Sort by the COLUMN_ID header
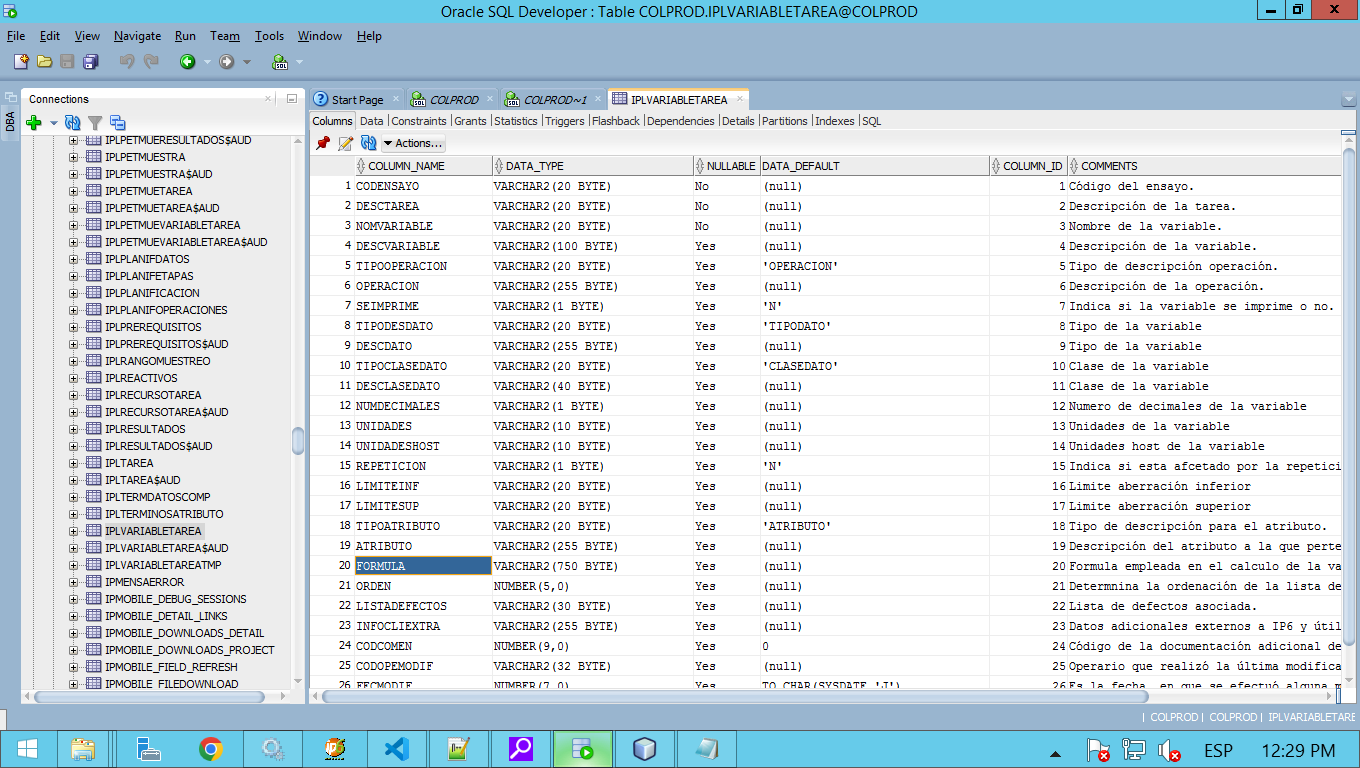 click(x=1028, y=166)
